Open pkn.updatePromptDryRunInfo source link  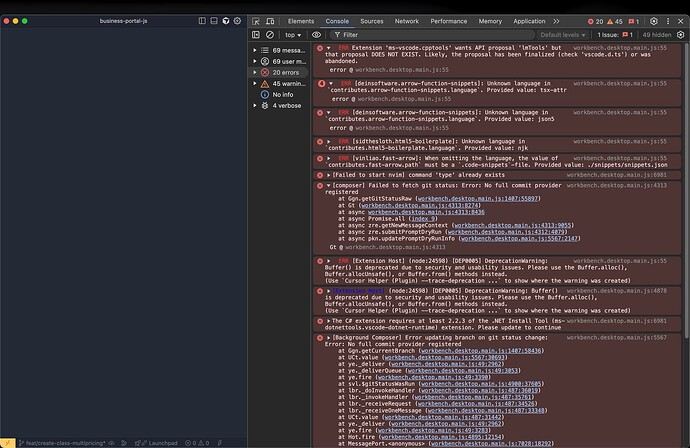[519, 238]
